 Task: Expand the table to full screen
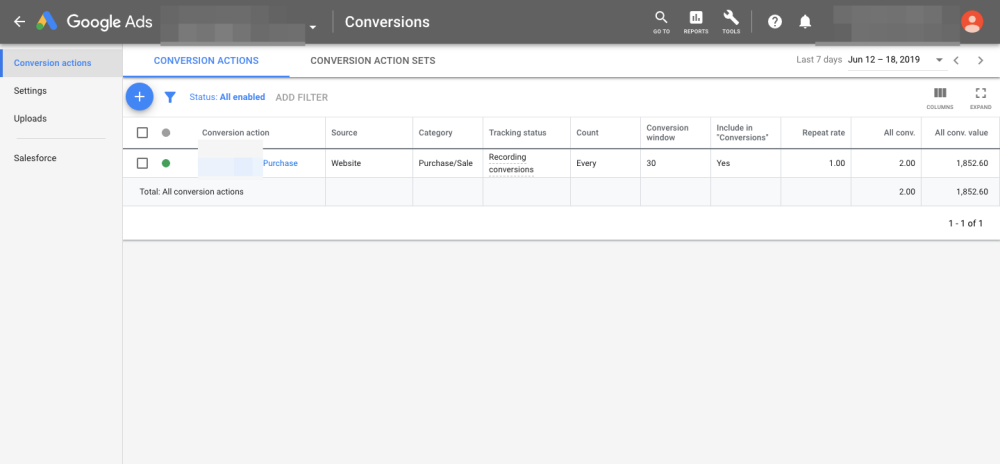(x=980, y=94)
